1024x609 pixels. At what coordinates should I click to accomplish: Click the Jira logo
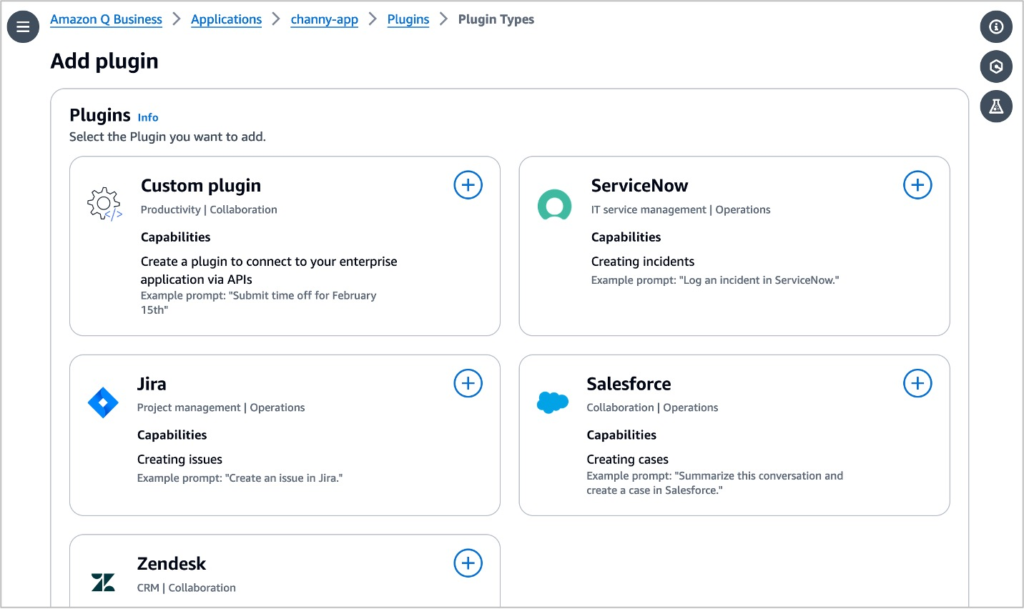pos(103,403)
